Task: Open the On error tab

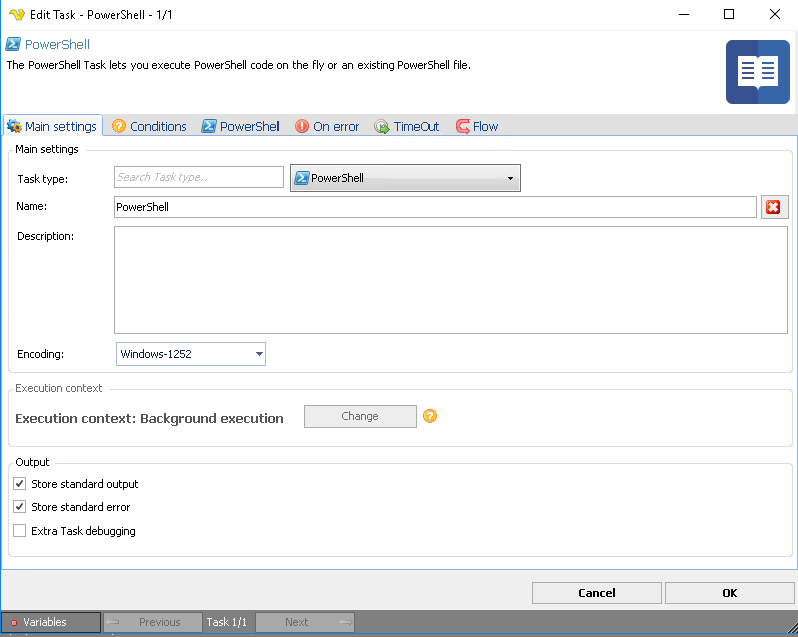Action: 327,127
